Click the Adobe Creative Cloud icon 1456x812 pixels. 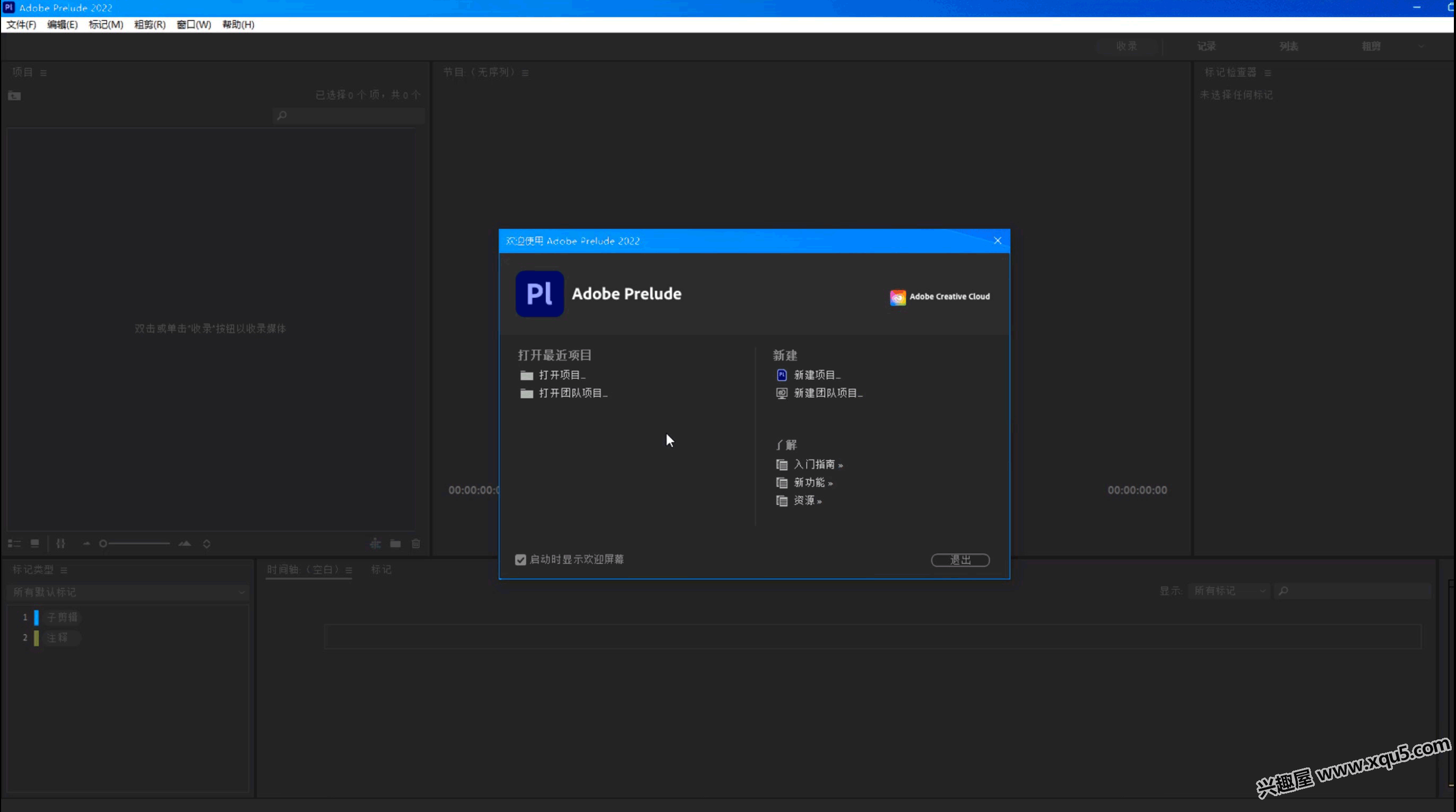tap(898, 297)
